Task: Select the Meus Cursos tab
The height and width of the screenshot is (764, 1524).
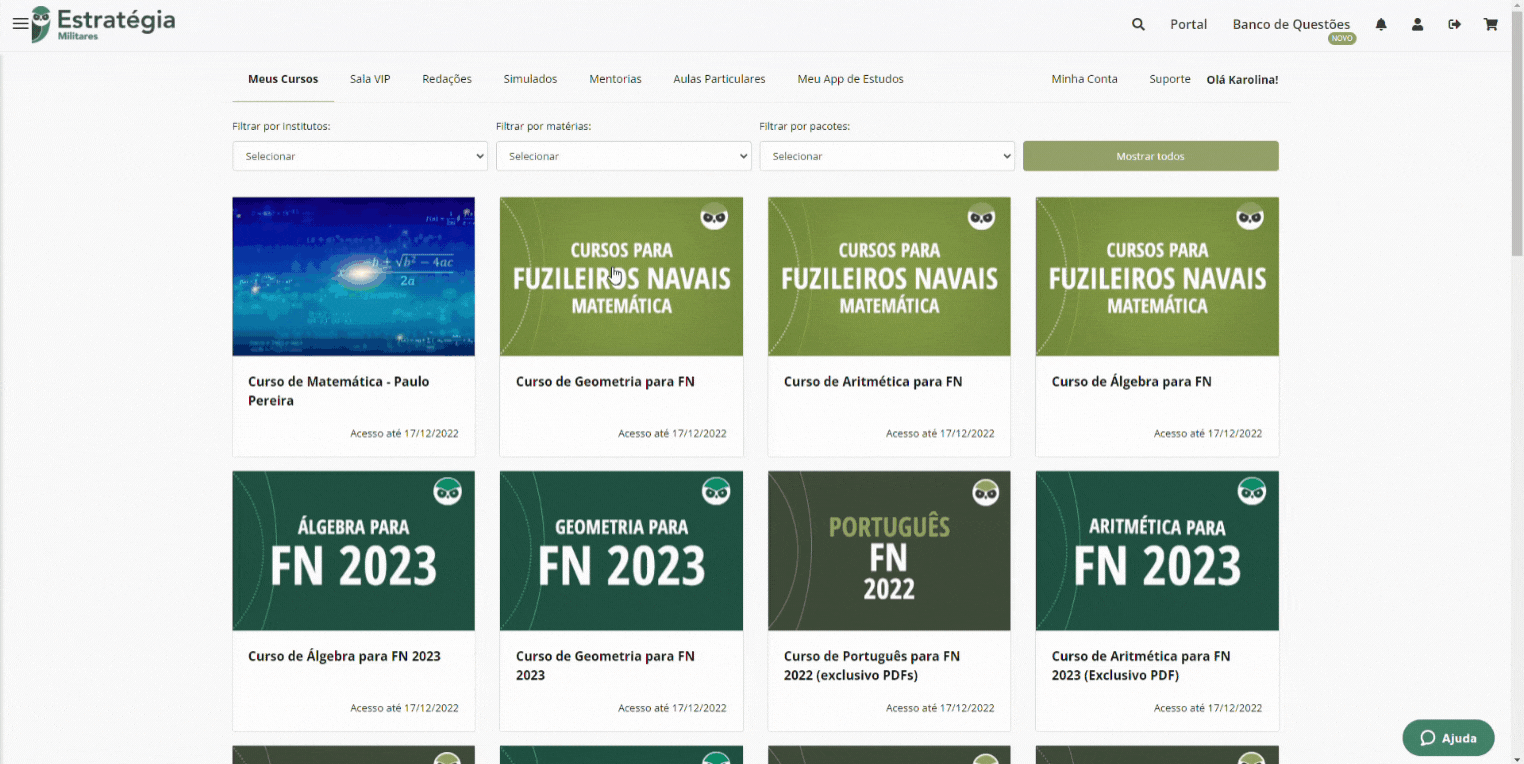Action: 283,79
